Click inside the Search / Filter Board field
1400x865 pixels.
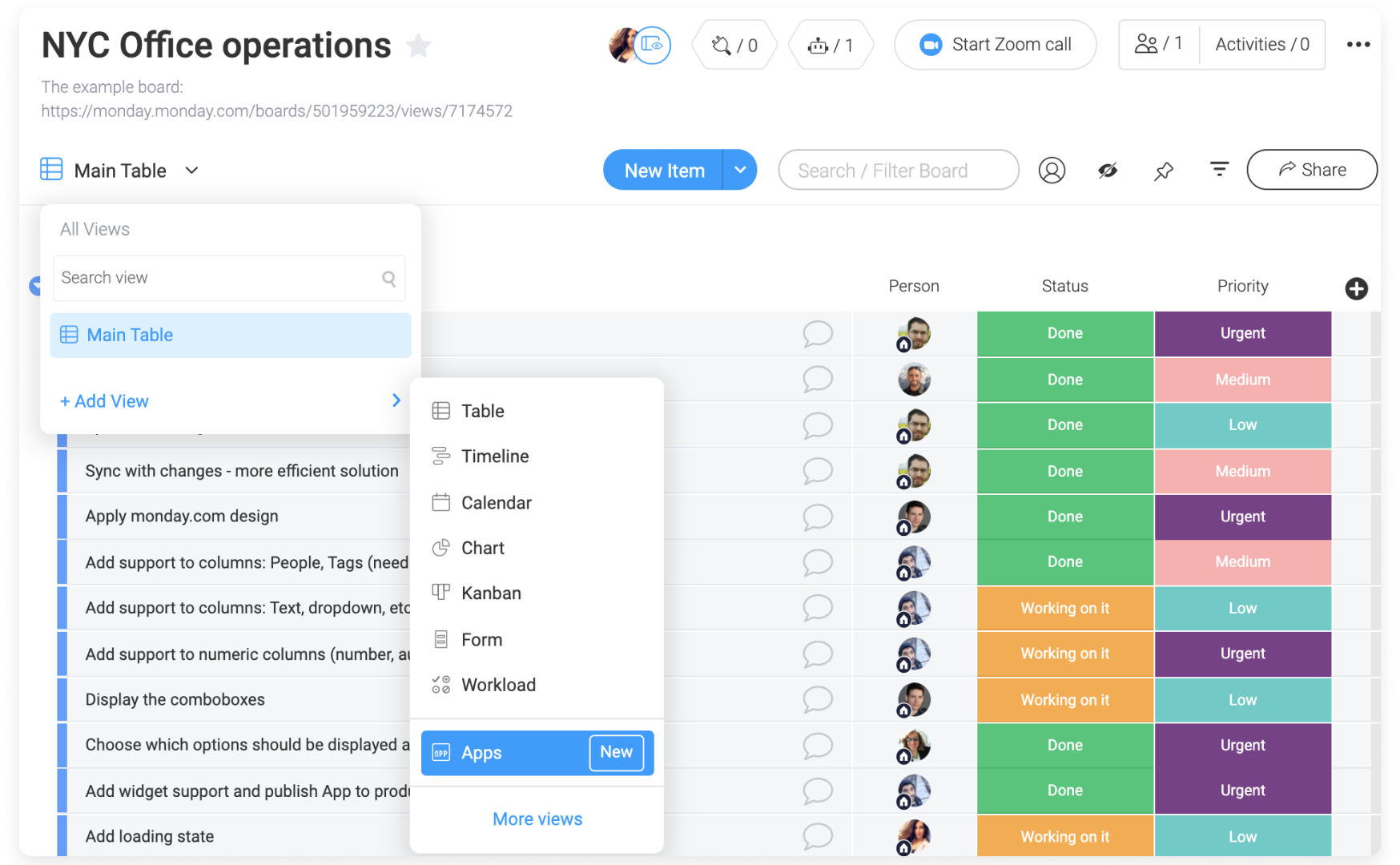pyautogui.click(x=898, y=170)
